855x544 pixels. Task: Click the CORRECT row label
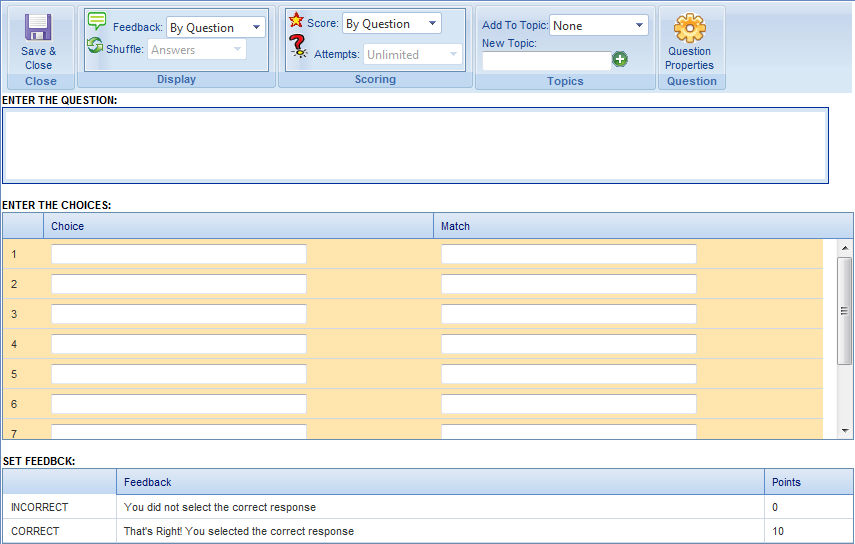pos(35,531)
